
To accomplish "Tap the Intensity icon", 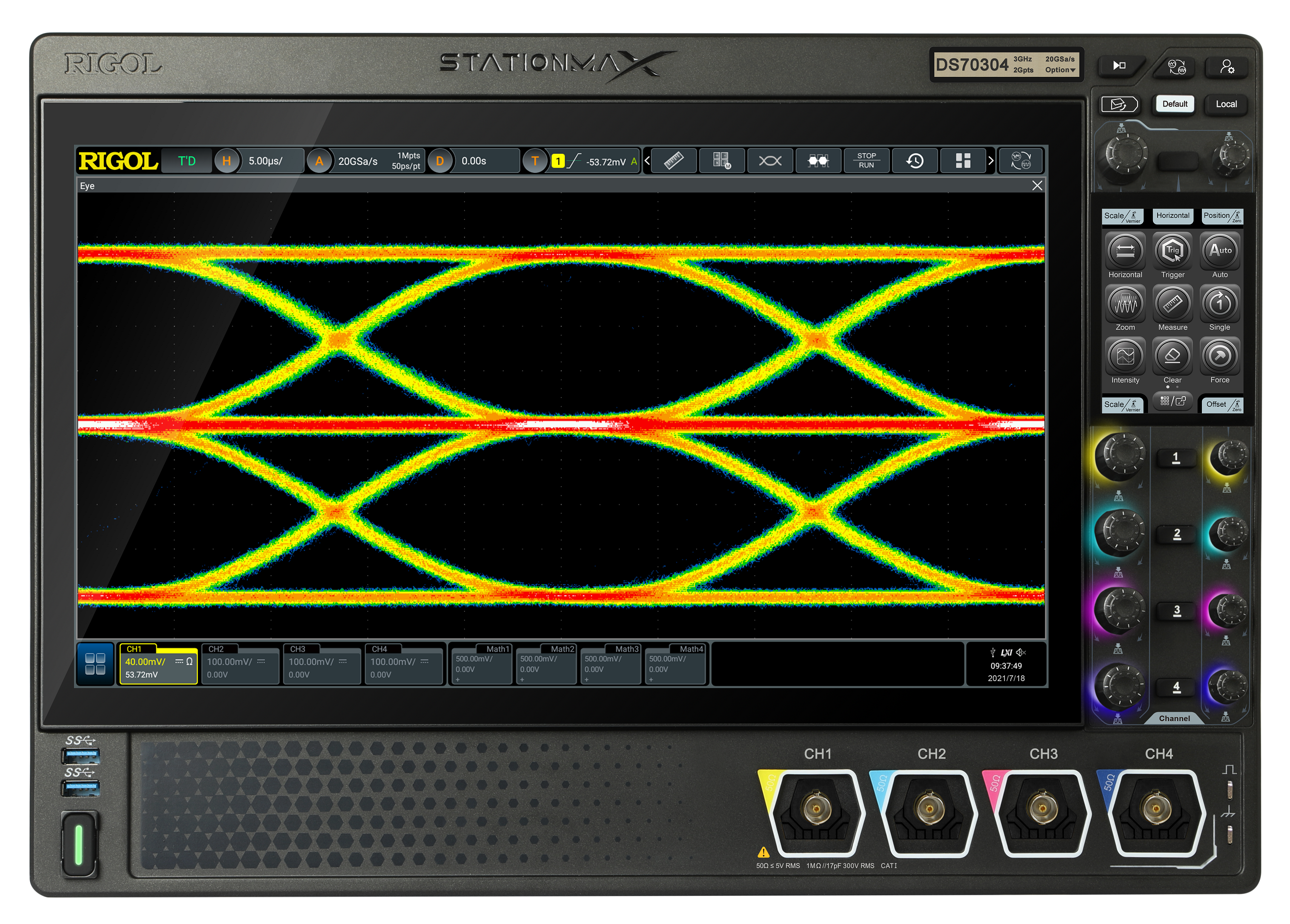I will [1125, 356].
